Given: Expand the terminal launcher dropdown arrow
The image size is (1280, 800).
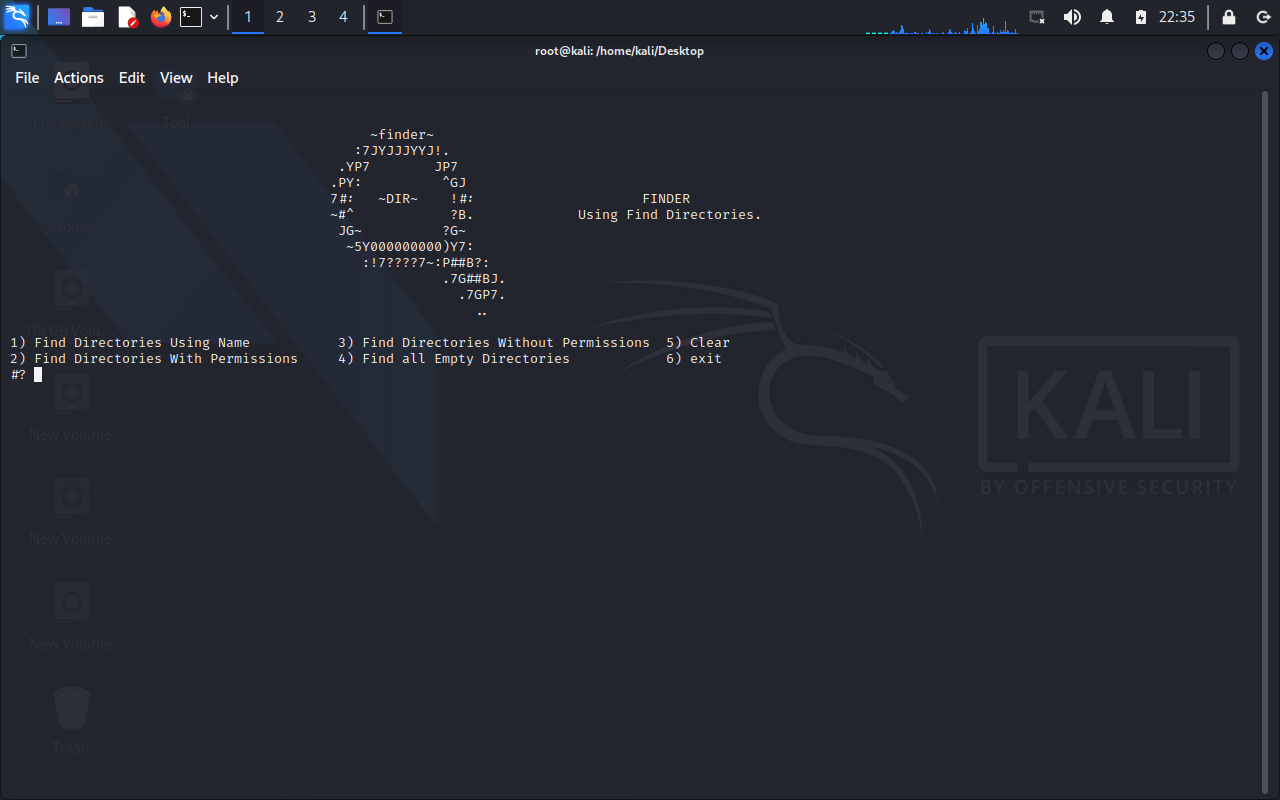Looking at the screenshot, I should 213,17.
